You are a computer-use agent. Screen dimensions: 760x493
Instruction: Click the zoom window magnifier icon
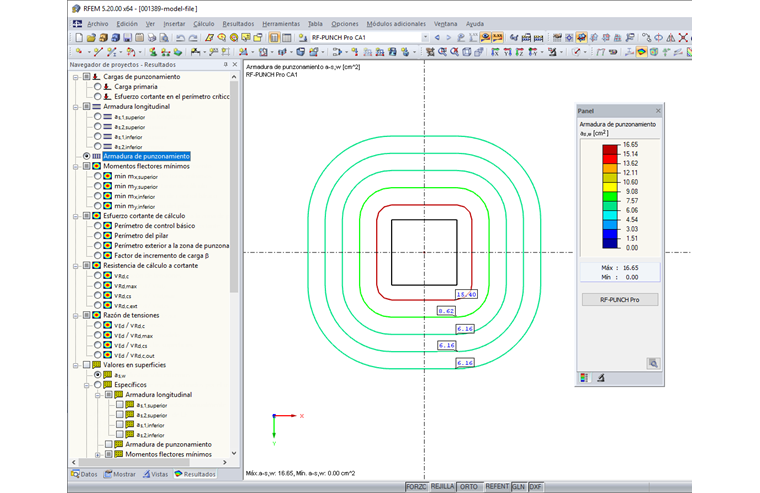[442, 52]
